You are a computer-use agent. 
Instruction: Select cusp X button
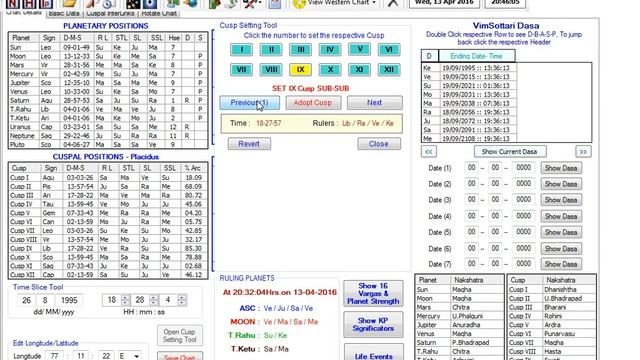pos(330,69)
